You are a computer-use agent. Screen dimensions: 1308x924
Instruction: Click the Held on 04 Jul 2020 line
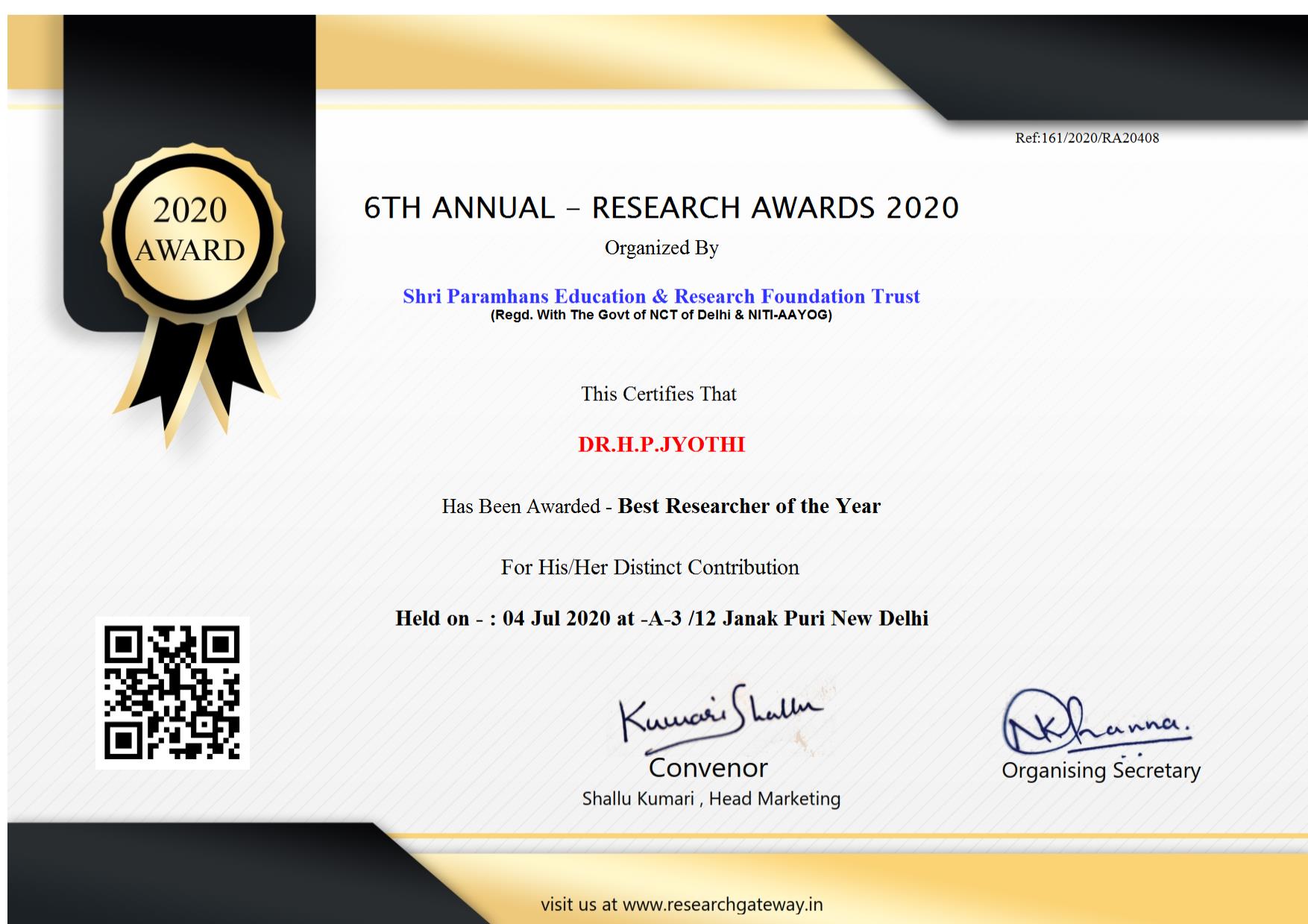coord(661,618)
